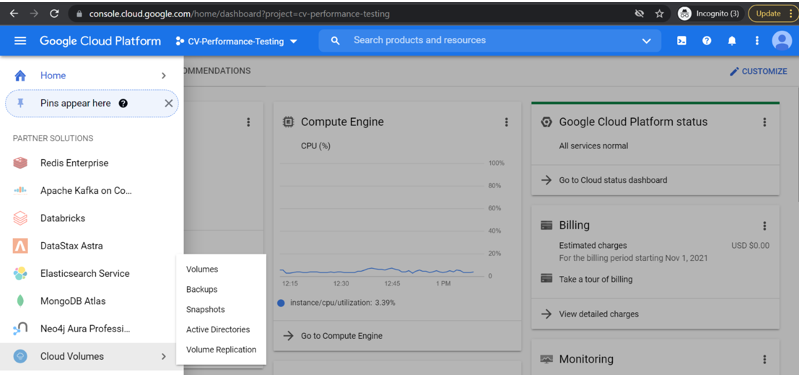Dismiss the Pins appear here banner
799x376 pixels.
[169, 103]
